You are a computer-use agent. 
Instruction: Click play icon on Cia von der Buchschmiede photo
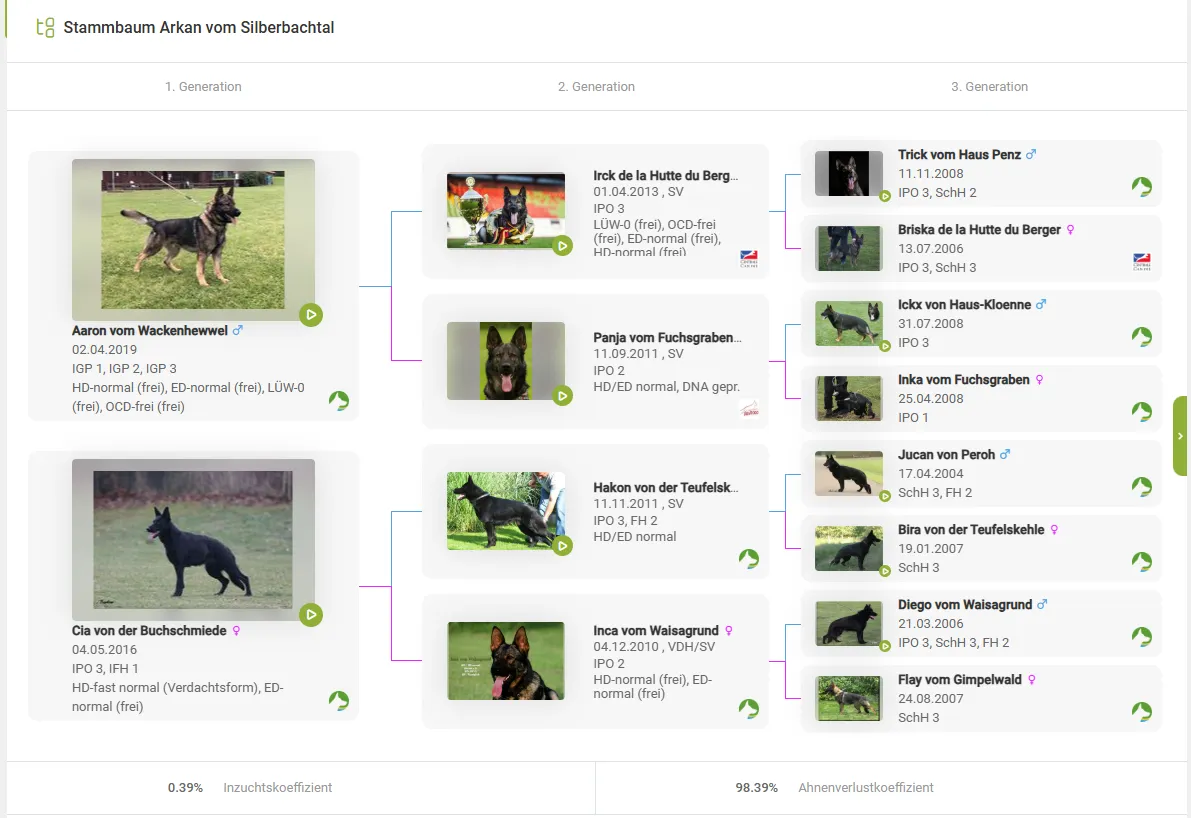click(x=311, y=614)
